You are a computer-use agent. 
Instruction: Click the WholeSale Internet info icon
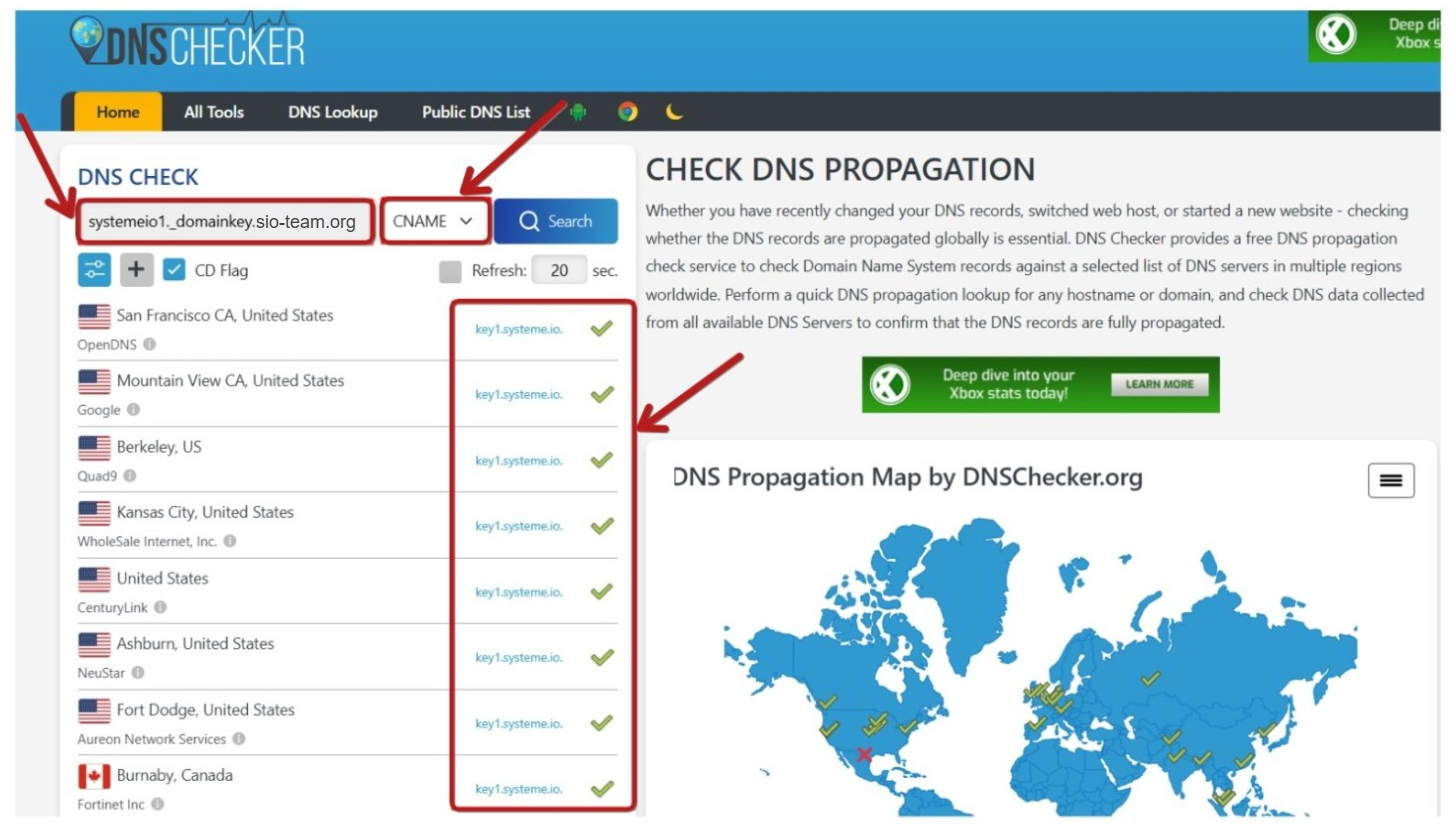tap(230, 541)
